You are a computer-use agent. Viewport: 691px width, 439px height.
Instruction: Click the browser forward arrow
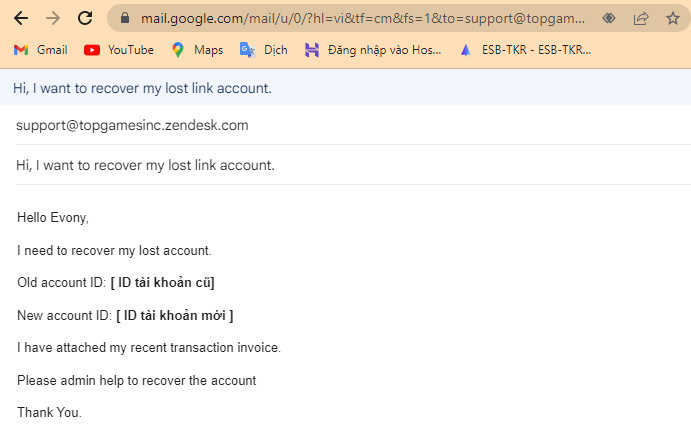click(x=53, y=18)
